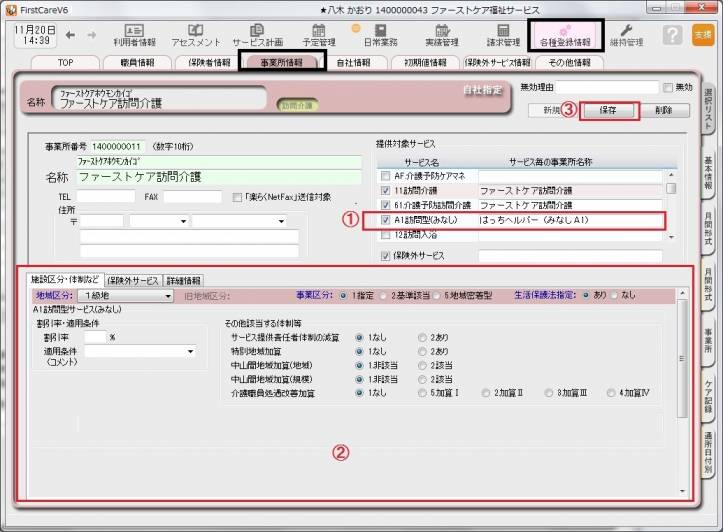
Task: Click the back arrow beside the date
Action: point(70,35)
